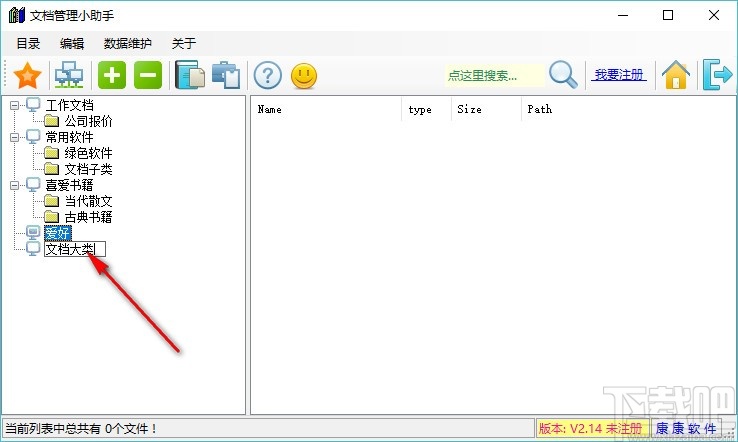Click the exit arrow icon

point(717,75)
